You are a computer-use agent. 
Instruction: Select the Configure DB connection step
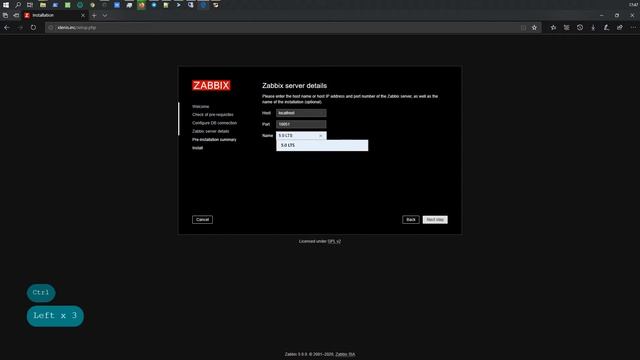[x=214, y=123]
